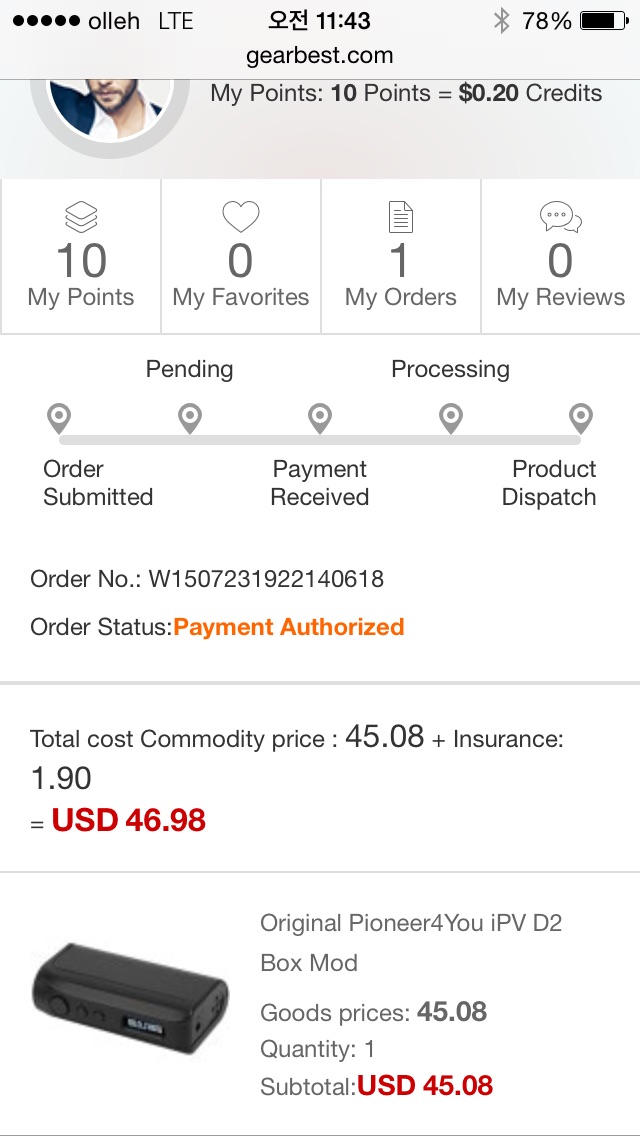Tap the My Points stack icon
Image resolution: width=640 pixels, height=1136 pixels.
(81, 217)
